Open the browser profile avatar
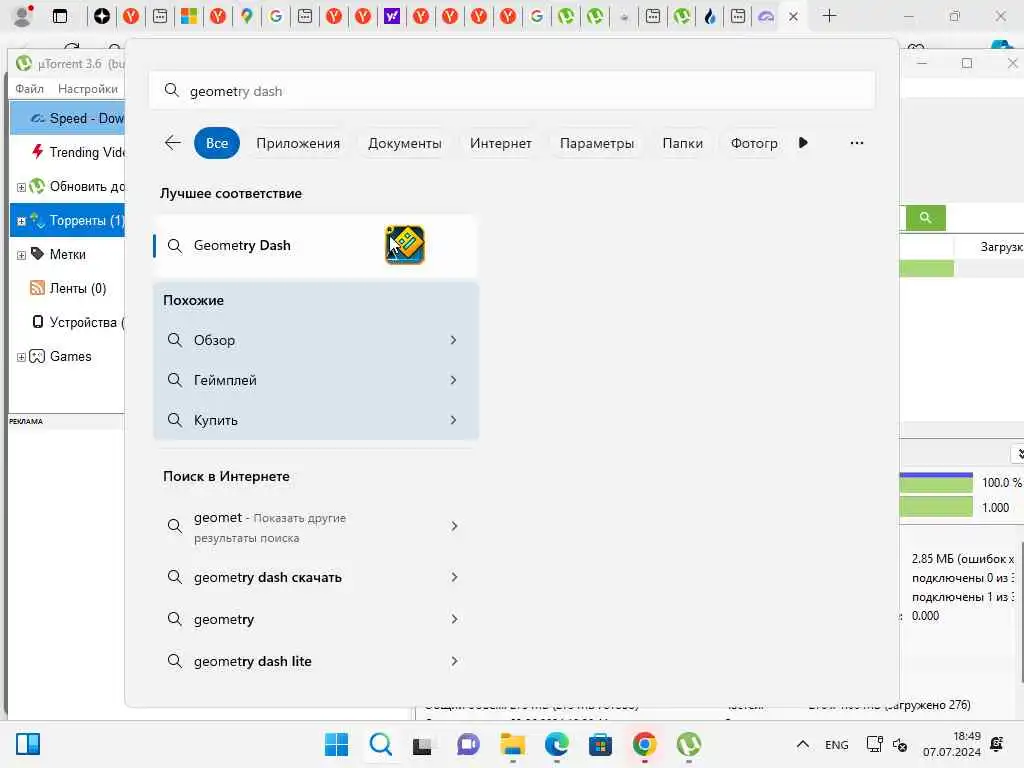The height and width of the screenshot is (768, 1024). click(x=23, y=16)
